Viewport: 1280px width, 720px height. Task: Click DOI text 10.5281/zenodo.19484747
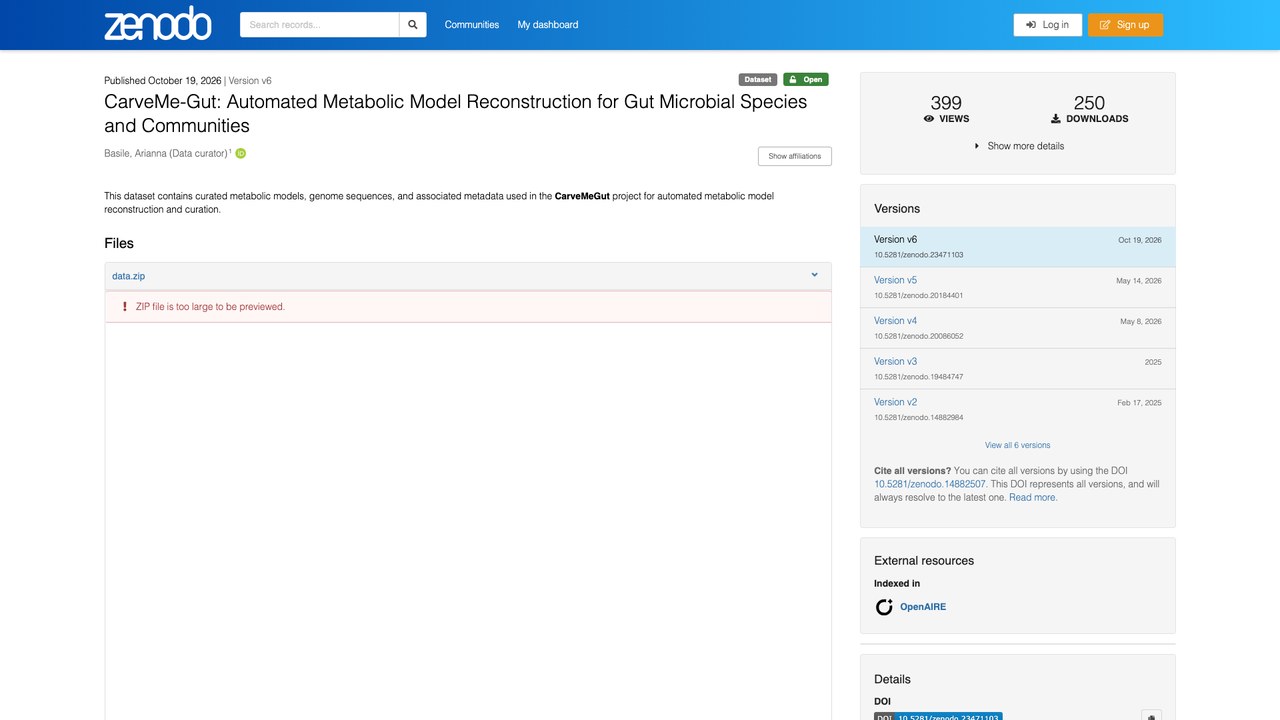click(919, 377)
